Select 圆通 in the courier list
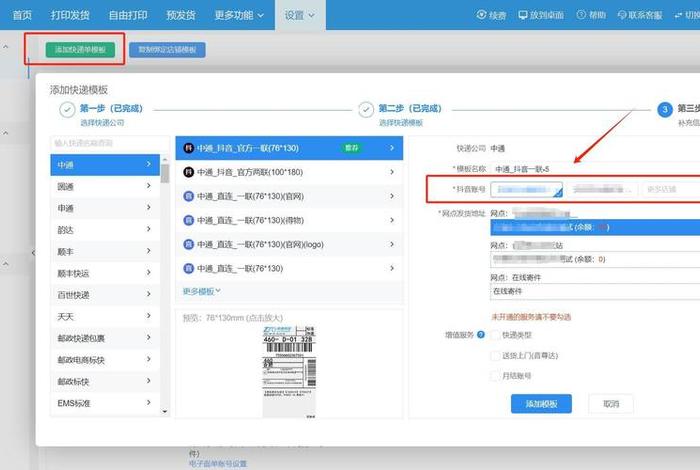The image size is (700, 470). pos(105,187)
